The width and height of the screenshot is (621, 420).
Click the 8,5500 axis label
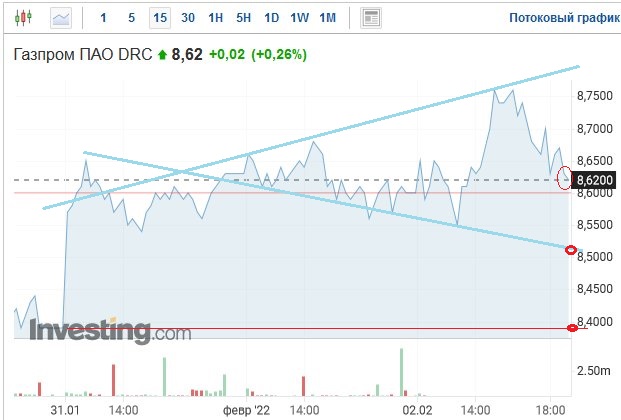tap(595, 225)
